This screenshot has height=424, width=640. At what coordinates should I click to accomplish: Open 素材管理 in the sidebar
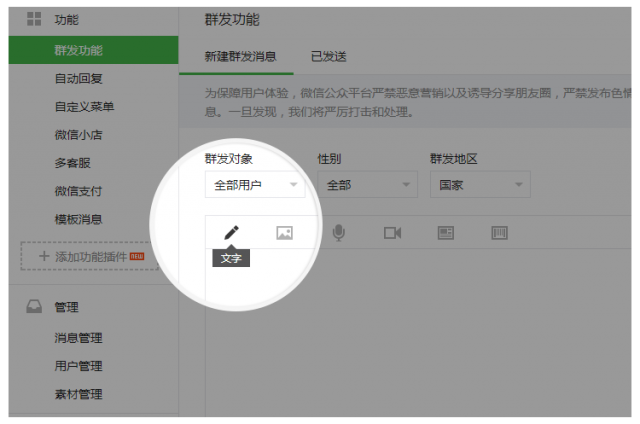78,394
